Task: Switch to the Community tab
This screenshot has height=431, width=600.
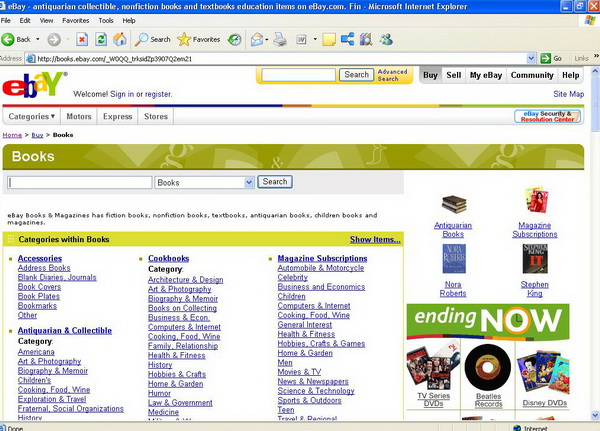Action: coord(532,75)
